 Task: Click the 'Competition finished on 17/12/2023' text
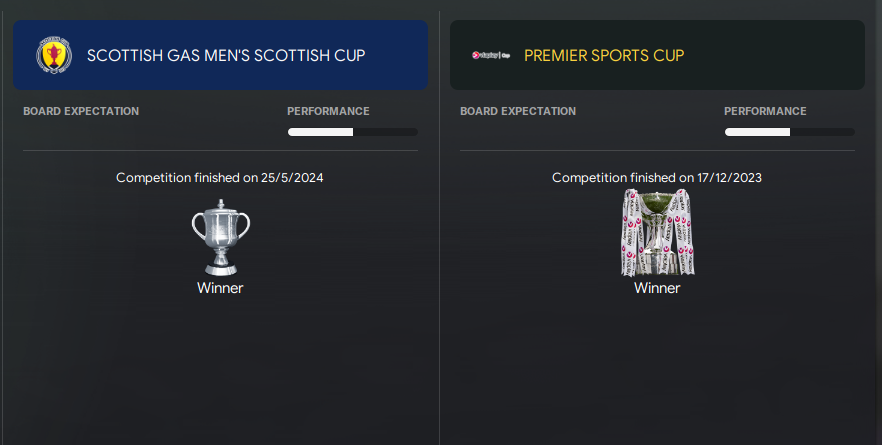coord(657,178)
